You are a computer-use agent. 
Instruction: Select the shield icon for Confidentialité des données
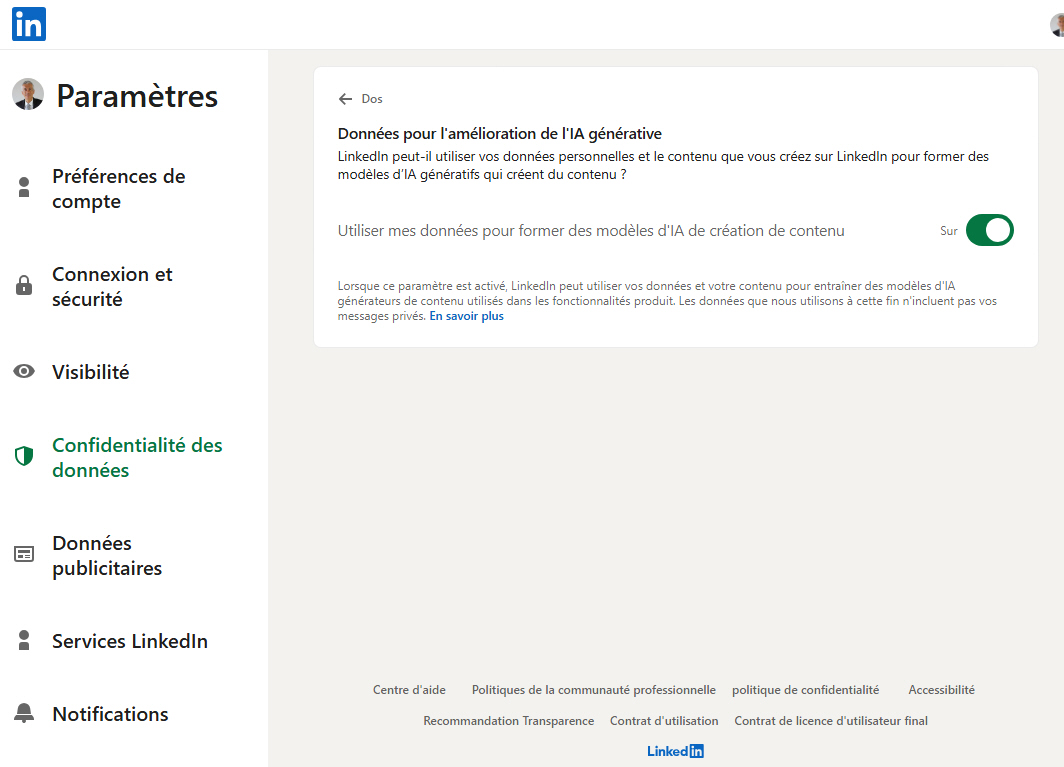pyautogui.click(x=24, y=453)
